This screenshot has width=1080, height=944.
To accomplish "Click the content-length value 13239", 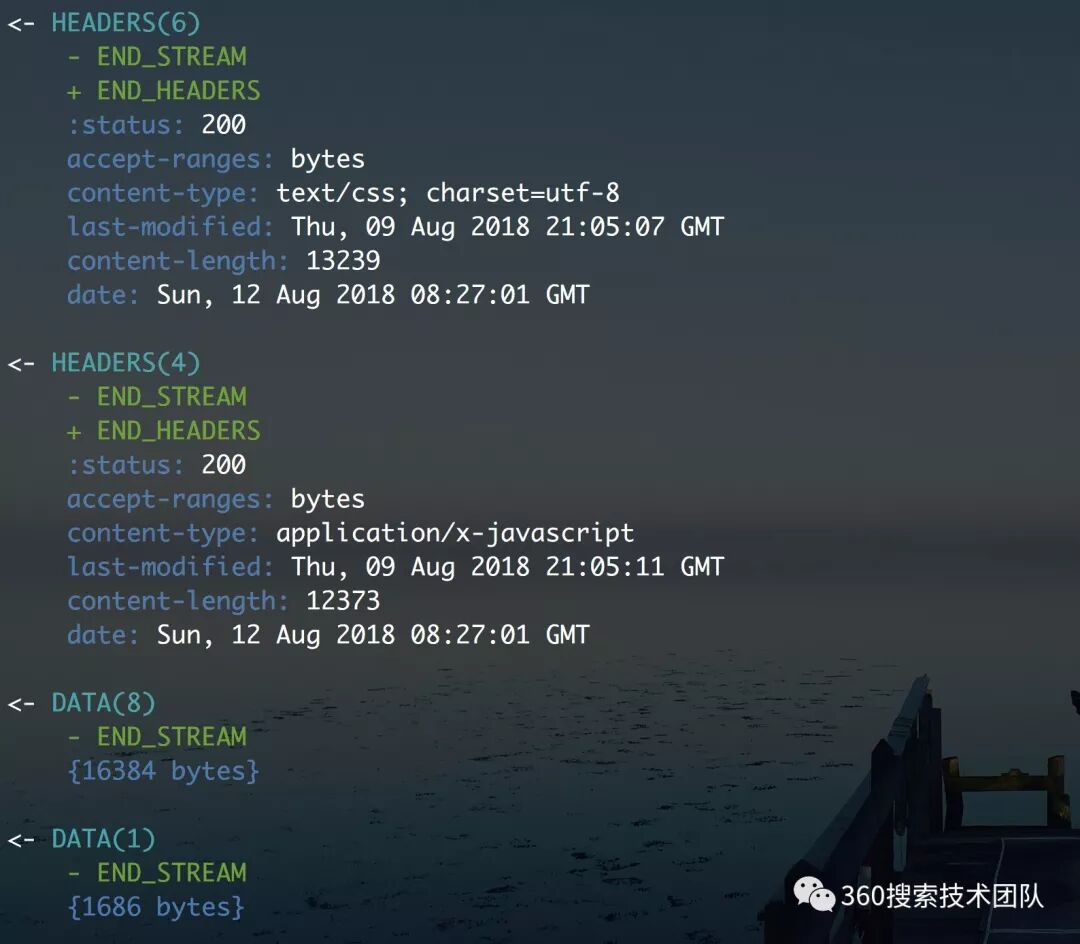I will (x=343, y=261).
